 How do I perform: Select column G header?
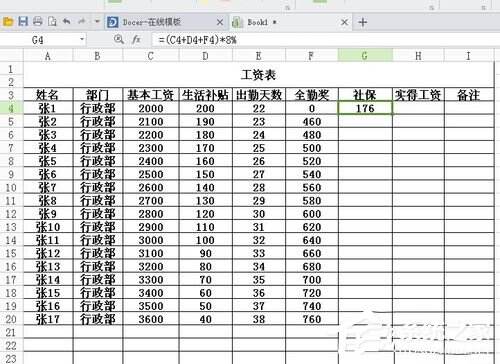(x=365, y=56)
